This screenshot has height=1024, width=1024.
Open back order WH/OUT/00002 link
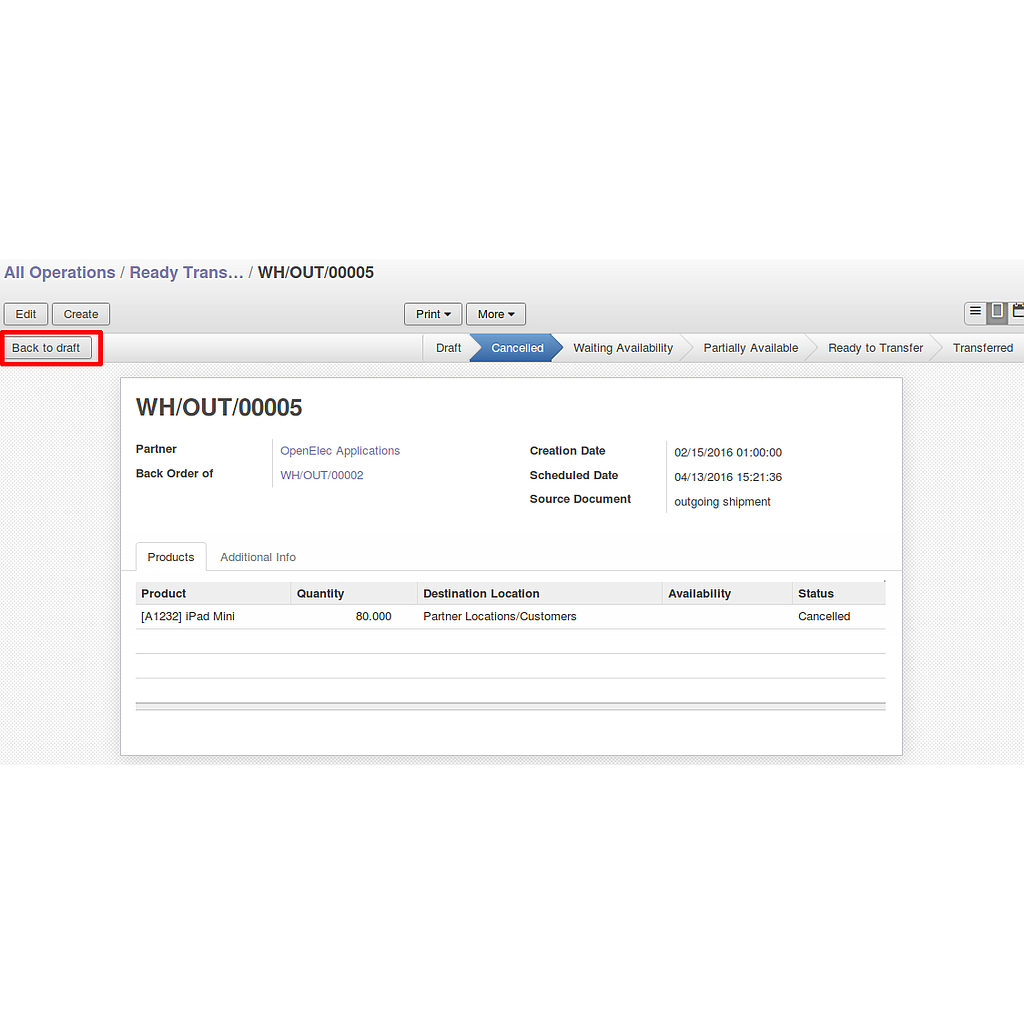pyautogui.click(x=322, y=475)
